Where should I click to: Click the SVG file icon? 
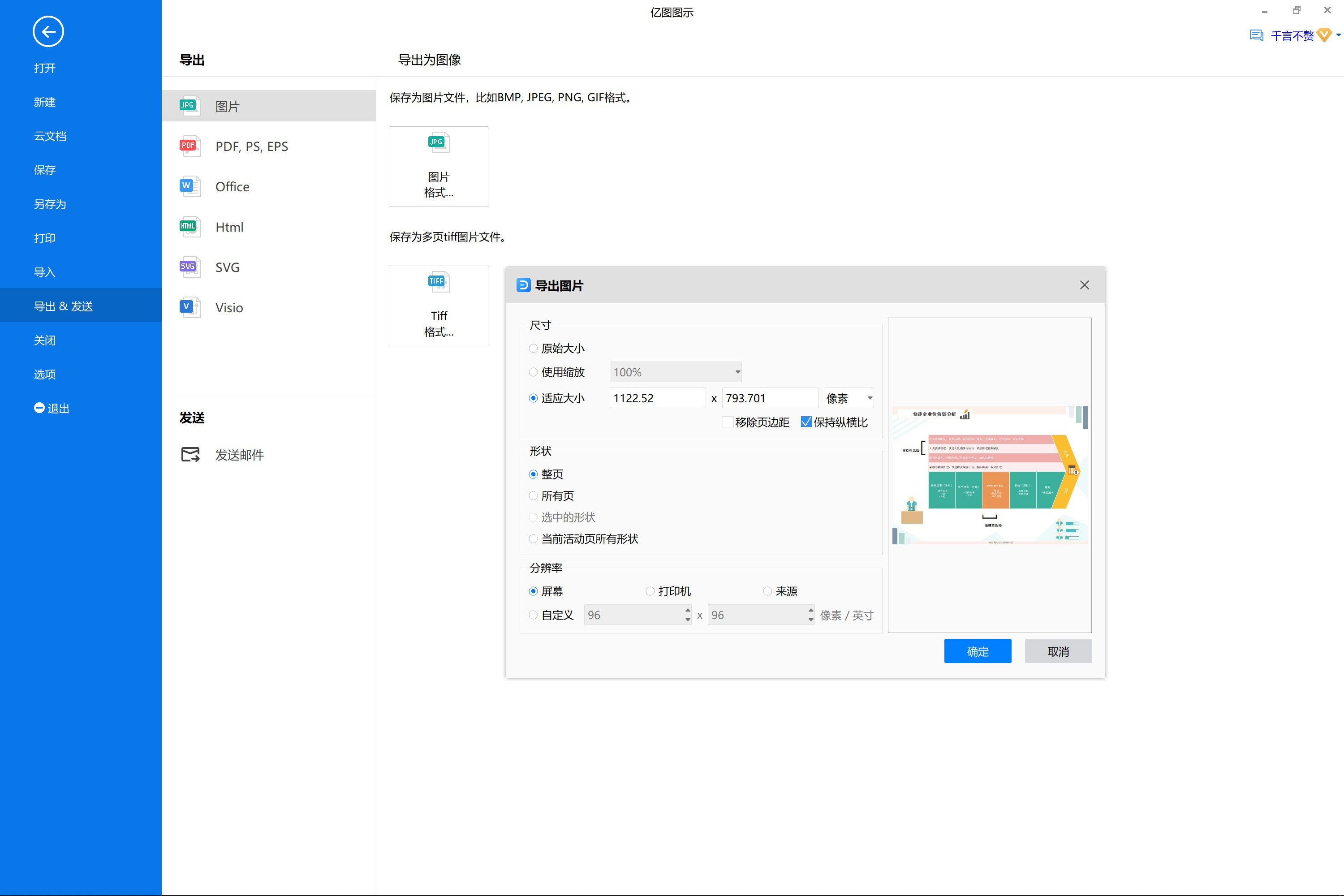(190, 267)
